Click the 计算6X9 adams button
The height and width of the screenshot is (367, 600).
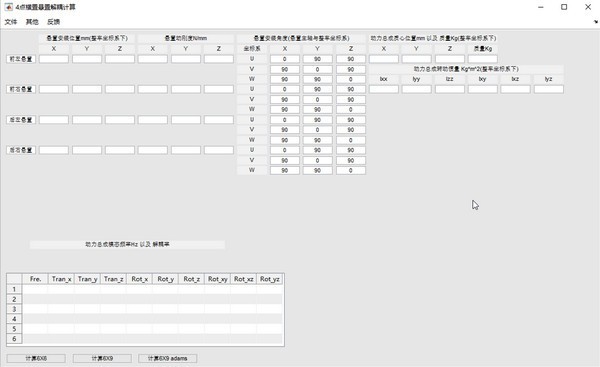168,358
